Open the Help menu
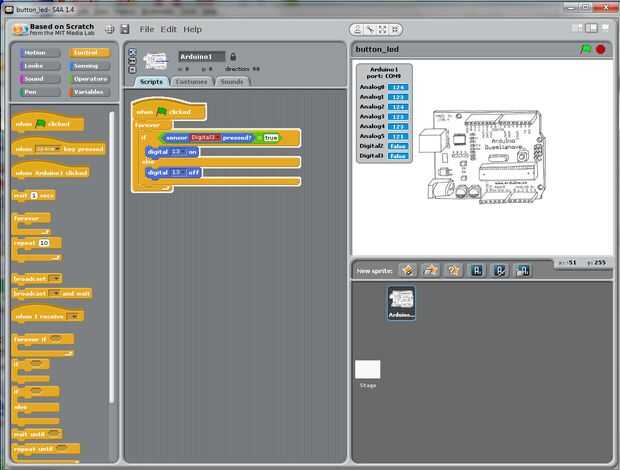This screenshot has width=620, height=470. (193, 29)
